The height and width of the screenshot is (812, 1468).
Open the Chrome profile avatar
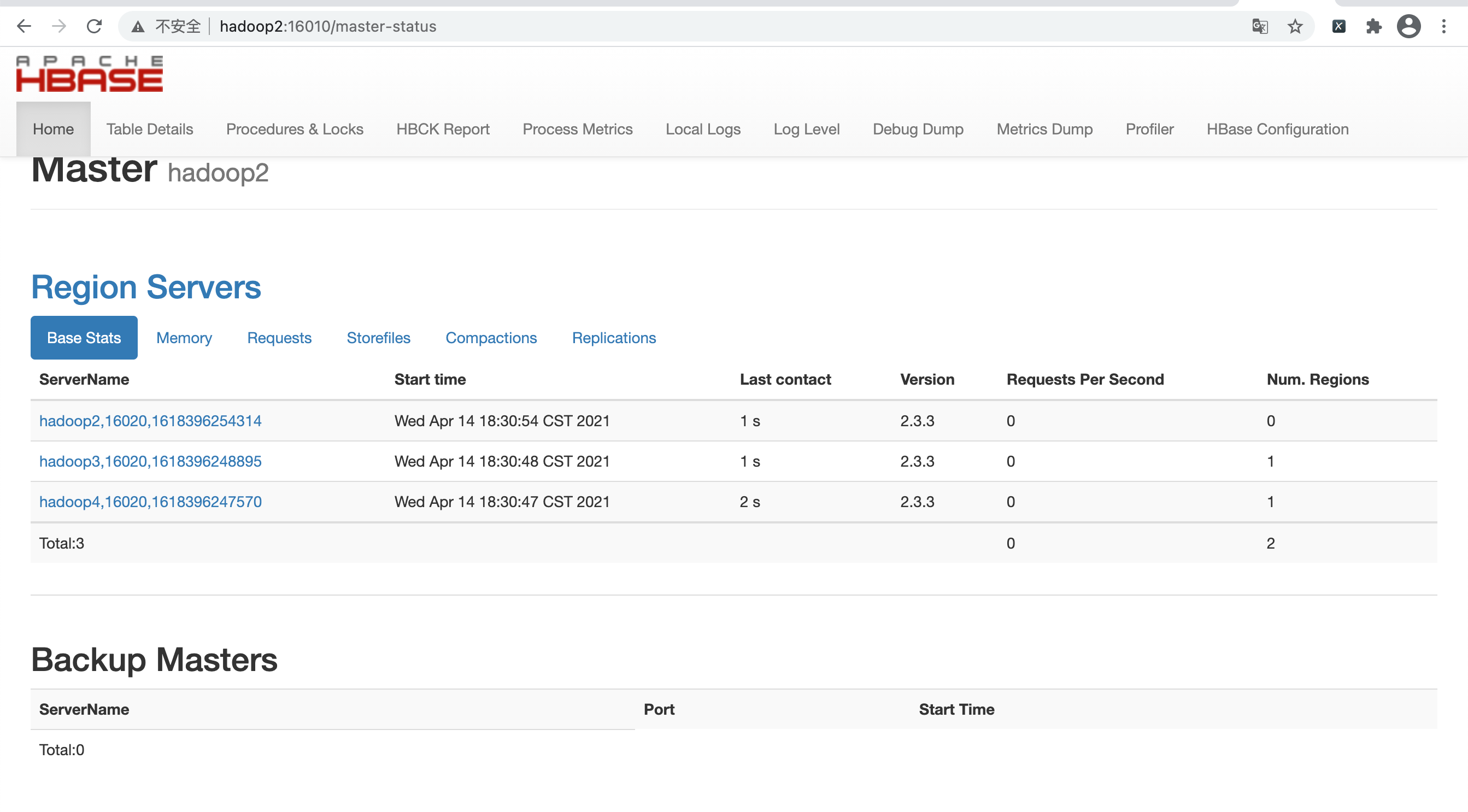point(1408,26)
